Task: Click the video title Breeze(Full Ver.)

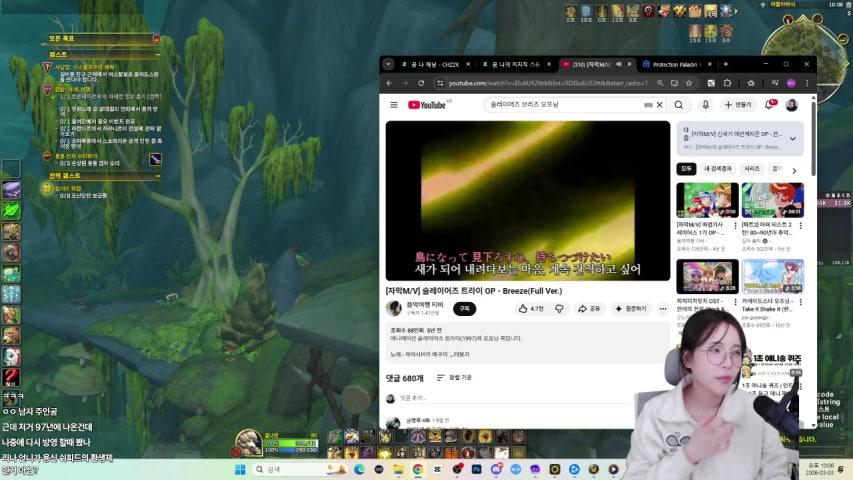Action: (473, 291)
